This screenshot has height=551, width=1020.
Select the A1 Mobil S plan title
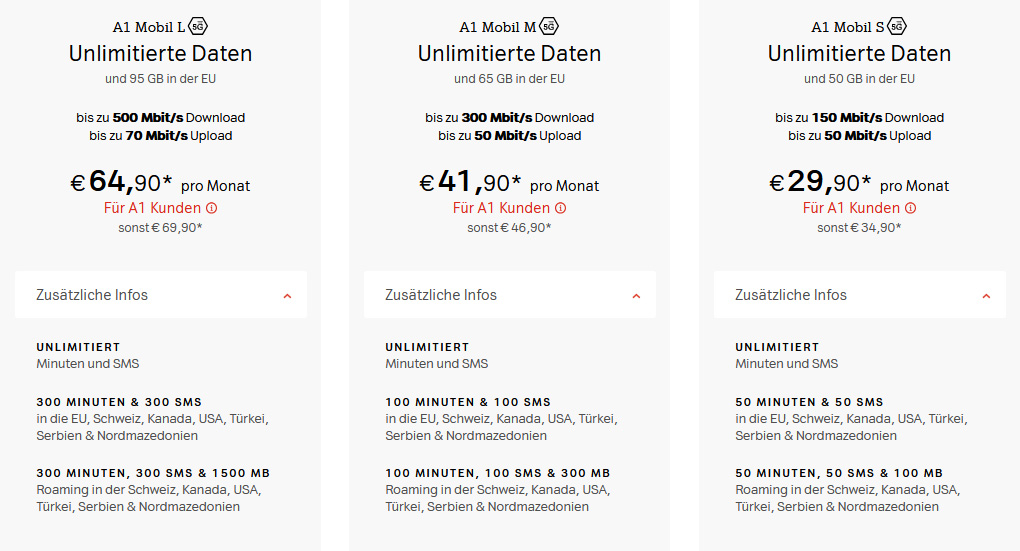pyautogui.click(x=848, y=27)
